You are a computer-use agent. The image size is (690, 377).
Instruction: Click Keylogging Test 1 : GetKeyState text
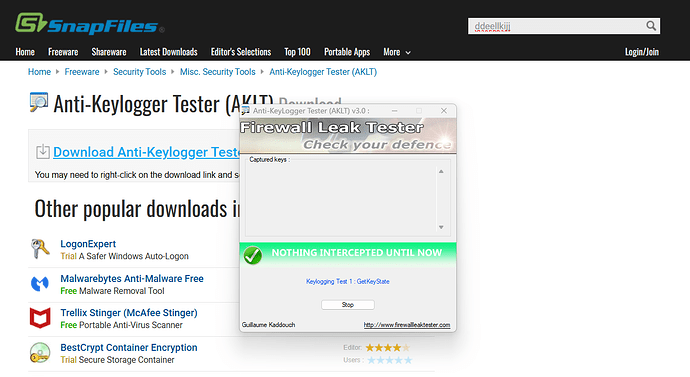point(348,282)
